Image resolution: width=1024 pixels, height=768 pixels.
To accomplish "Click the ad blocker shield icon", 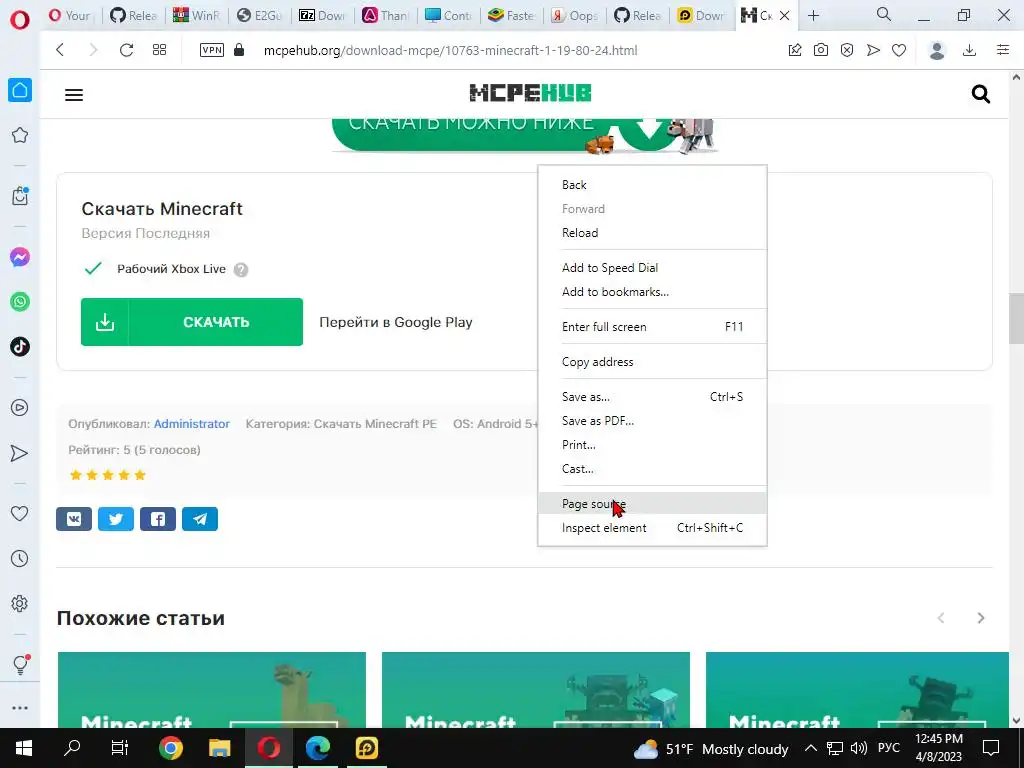I will 847,50.
